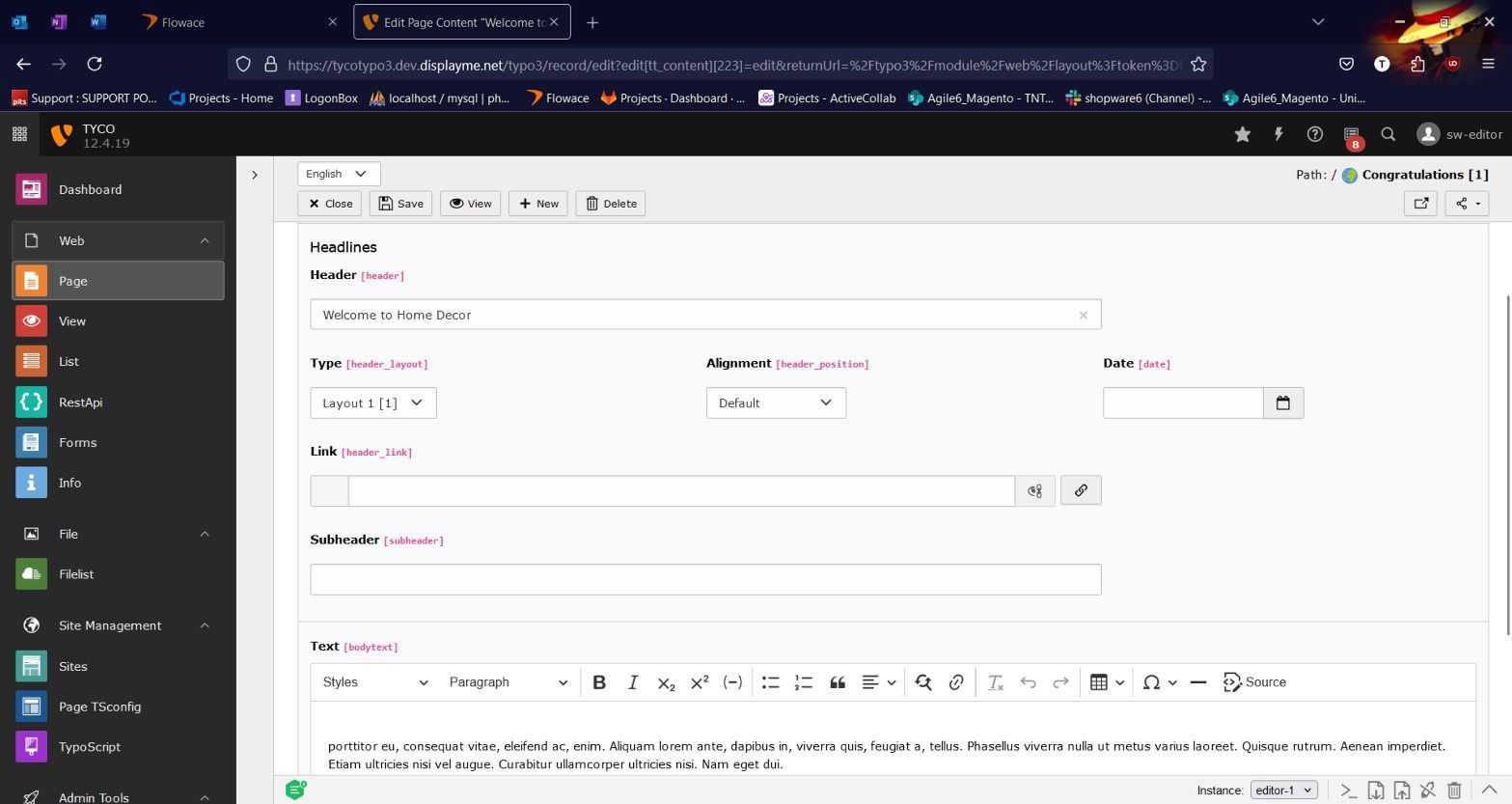Open the notifications bell showing 8 alerts
This screenshot has height=804, width=1512.
click(x=1351, y=134)
